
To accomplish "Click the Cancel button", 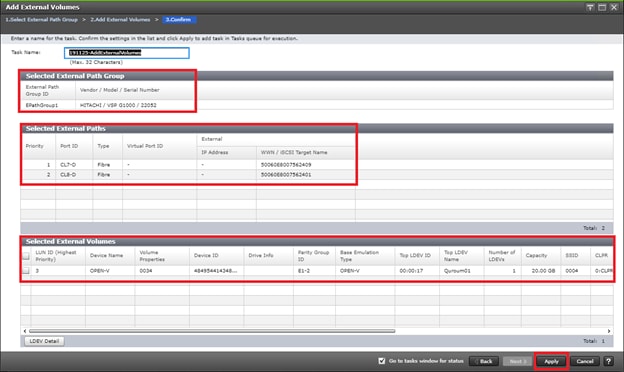I will tap(585, 361).
